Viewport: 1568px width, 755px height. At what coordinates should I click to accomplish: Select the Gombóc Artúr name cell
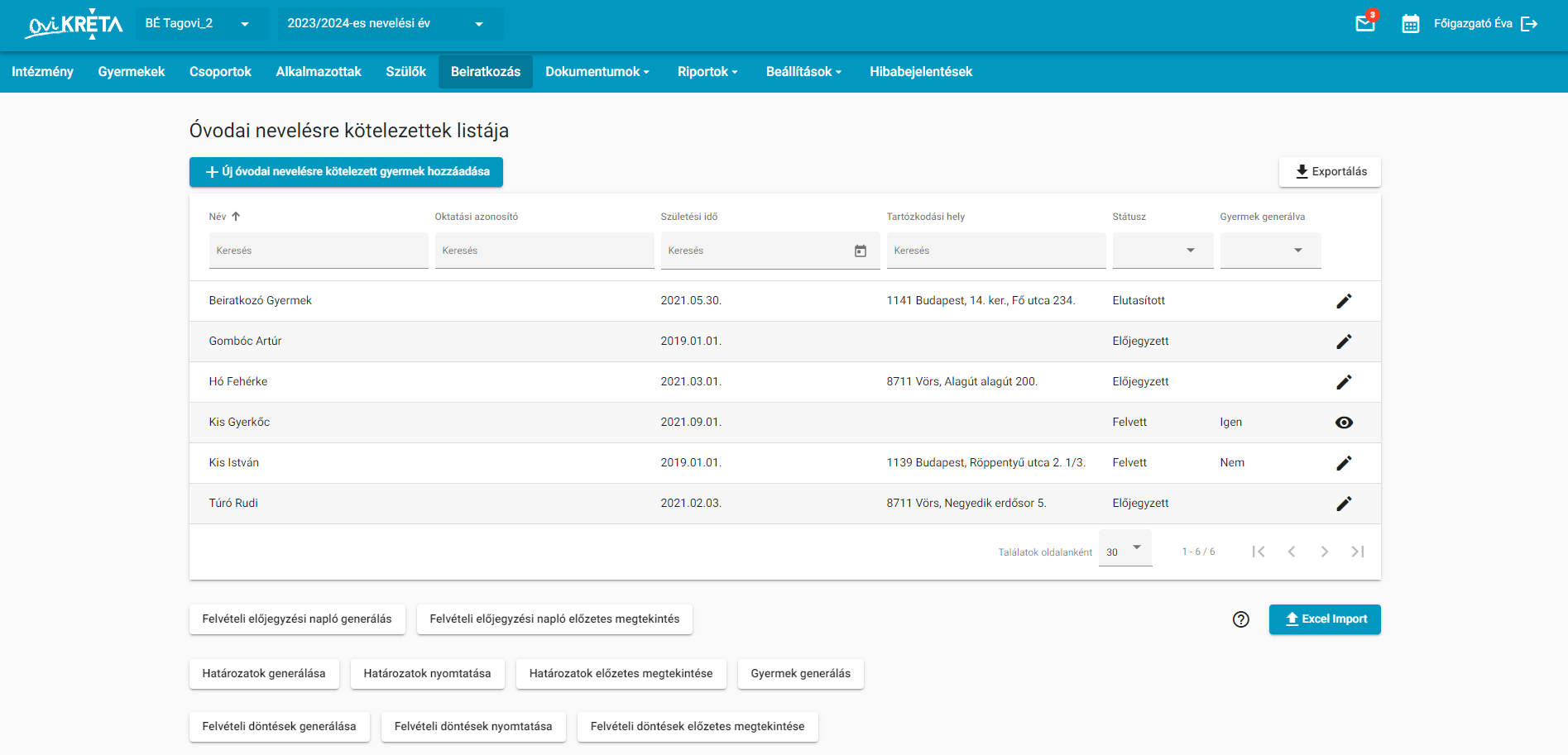coord(245,342)
